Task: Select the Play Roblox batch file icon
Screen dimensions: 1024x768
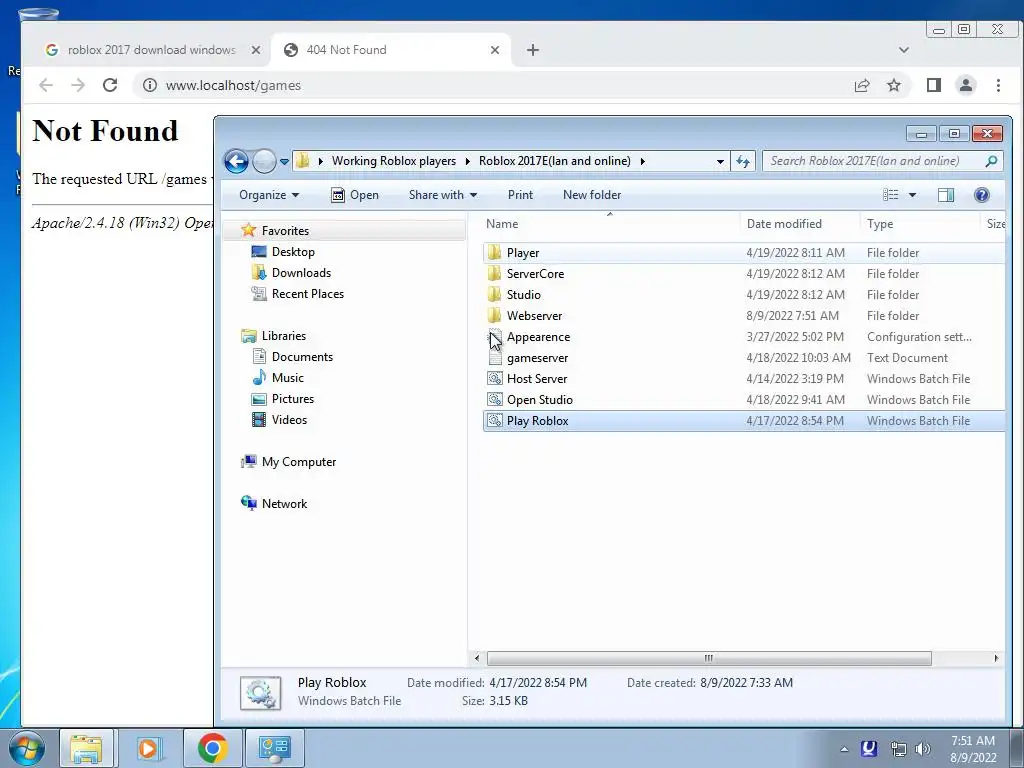Action: coord(495,421)
